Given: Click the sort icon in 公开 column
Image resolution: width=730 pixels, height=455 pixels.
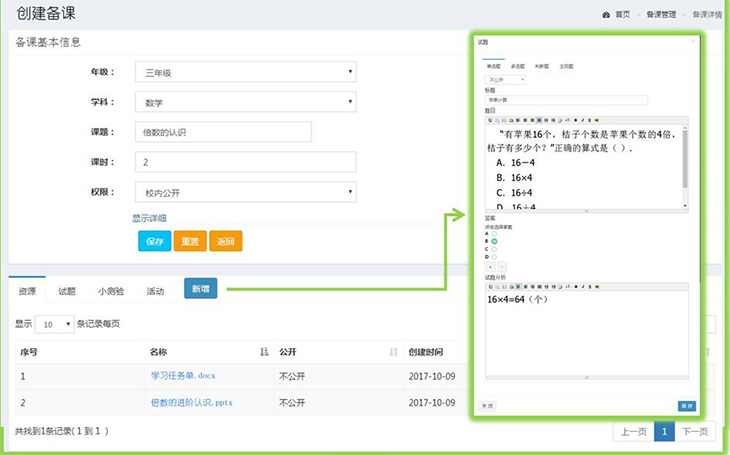Looking at the screenshot, I should 393,352.
